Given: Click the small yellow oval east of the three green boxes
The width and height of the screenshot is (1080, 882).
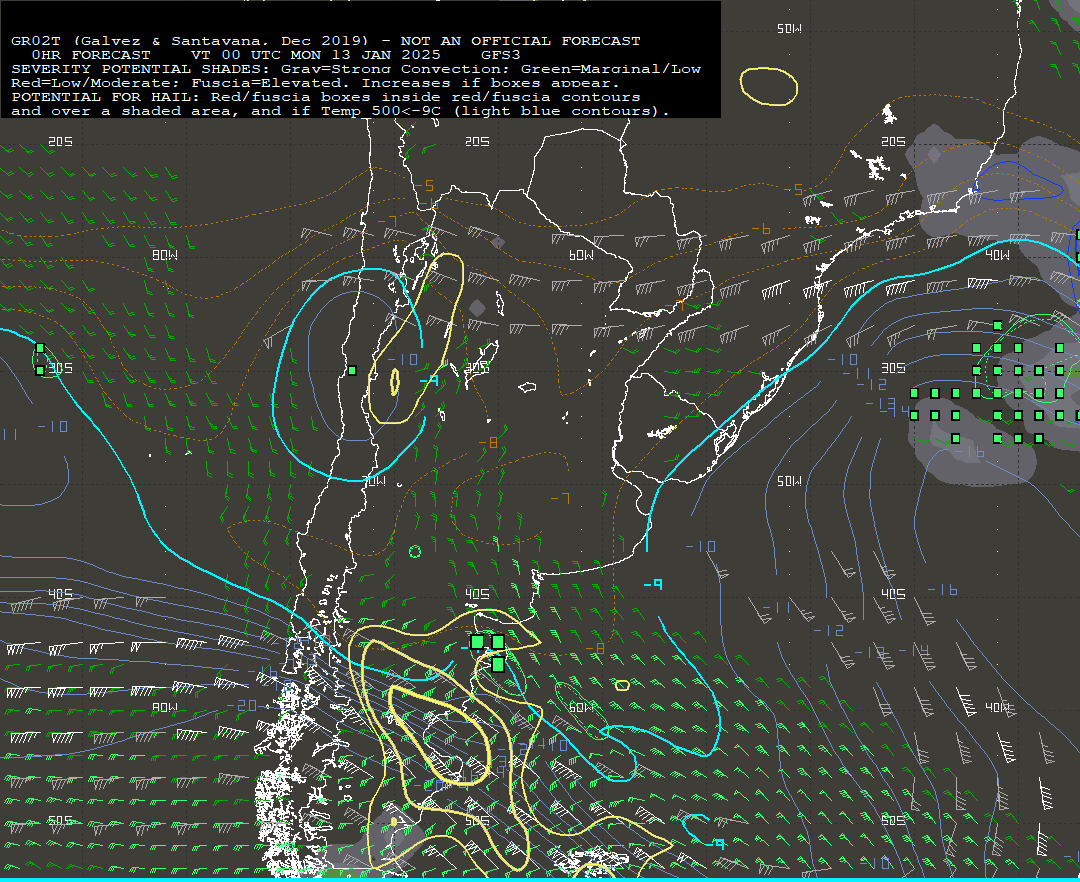Looking at the screenshot, I should coord(622,685).
